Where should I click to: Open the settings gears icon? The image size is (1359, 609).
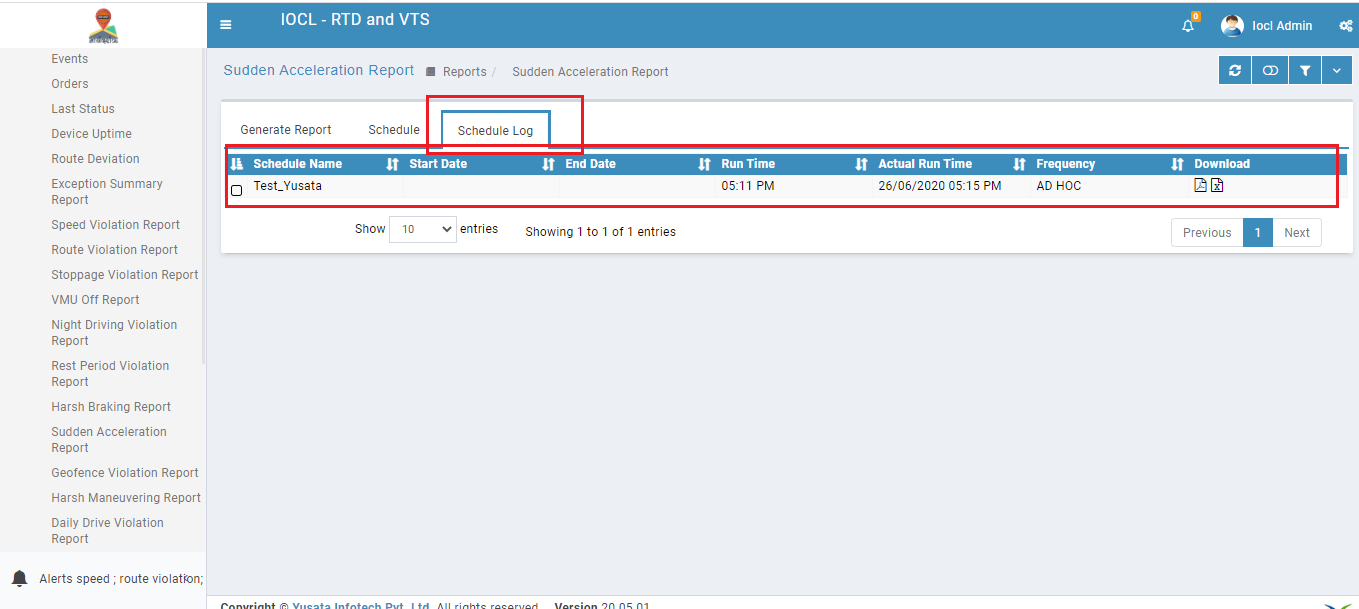[1345, 26]
